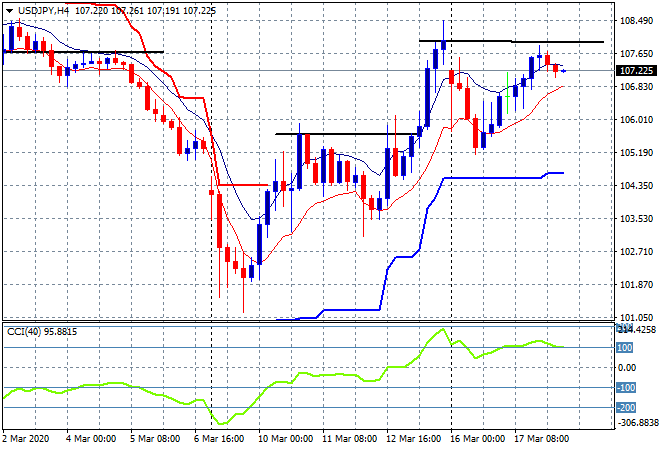This screenshot has width=660, height=450.
Task: Select the thick blue support step line
Action: pyautogui.click(x=492, y=178)
